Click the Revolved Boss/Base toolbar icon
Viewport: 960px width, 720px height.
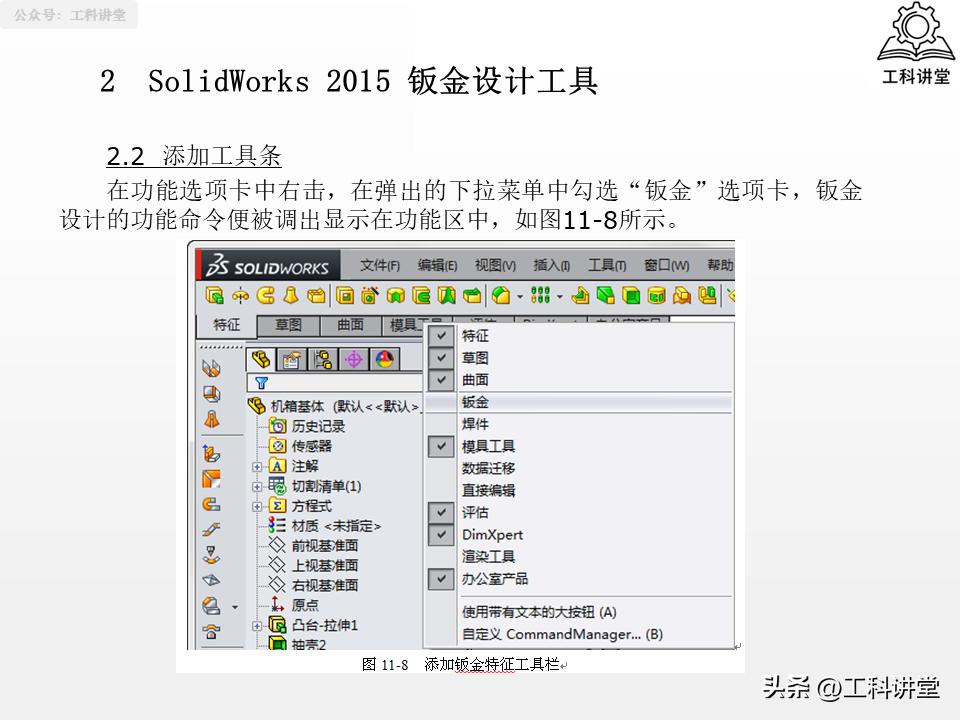(x=240, y=296)
